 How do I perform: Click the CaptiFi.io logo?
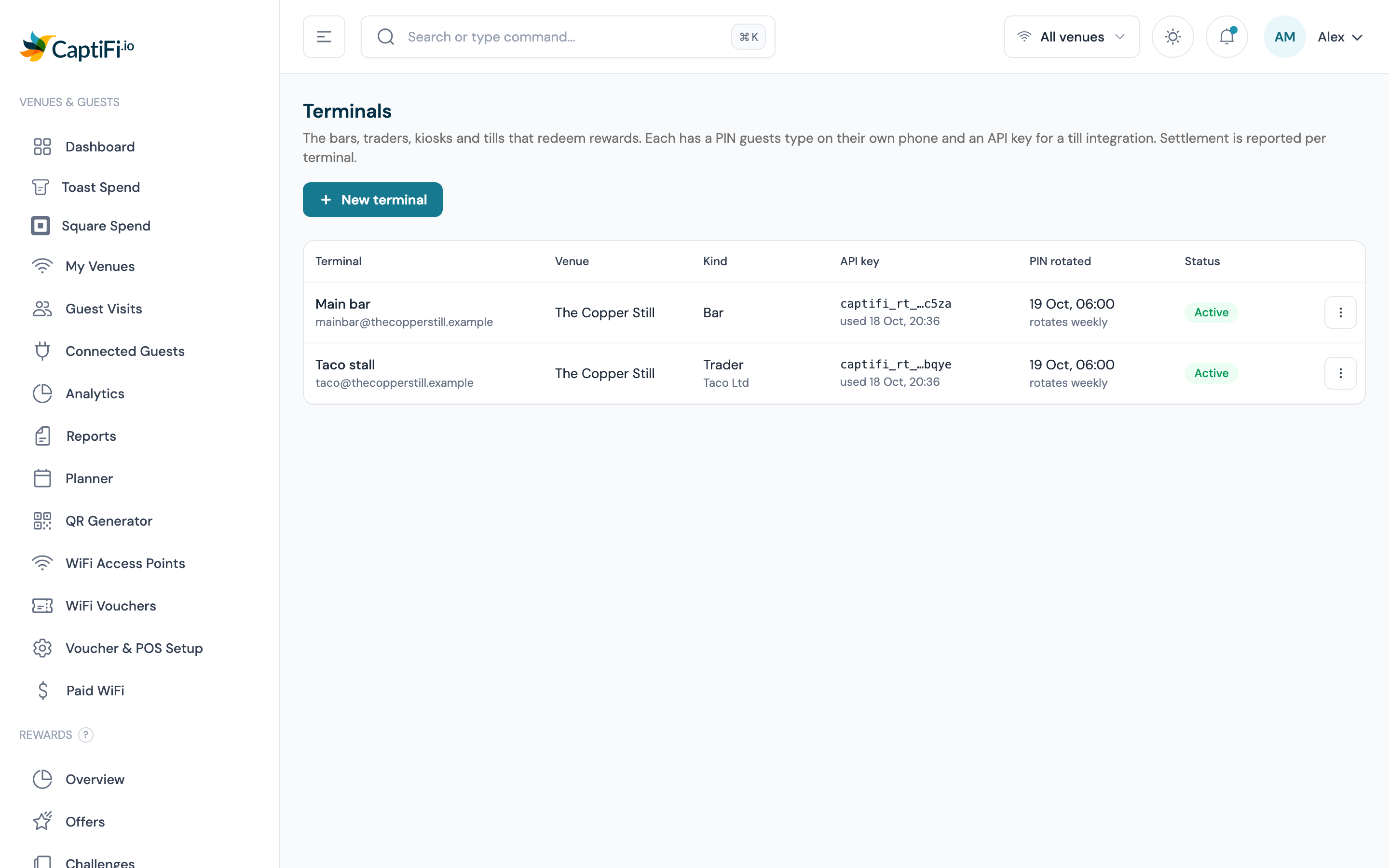coord(77,47)
